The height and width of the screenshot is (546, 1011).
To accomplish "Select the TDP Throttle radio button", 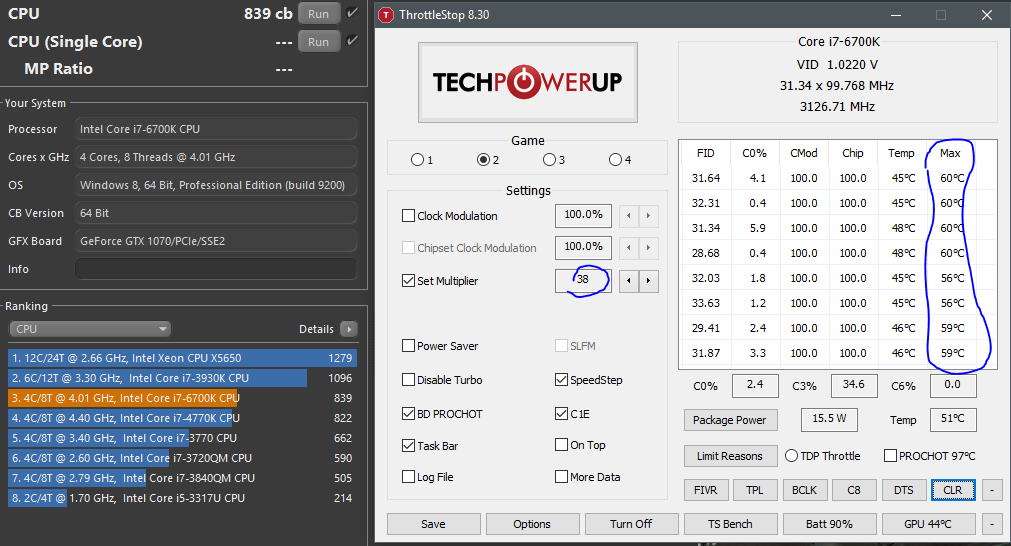I will (792, 456).
